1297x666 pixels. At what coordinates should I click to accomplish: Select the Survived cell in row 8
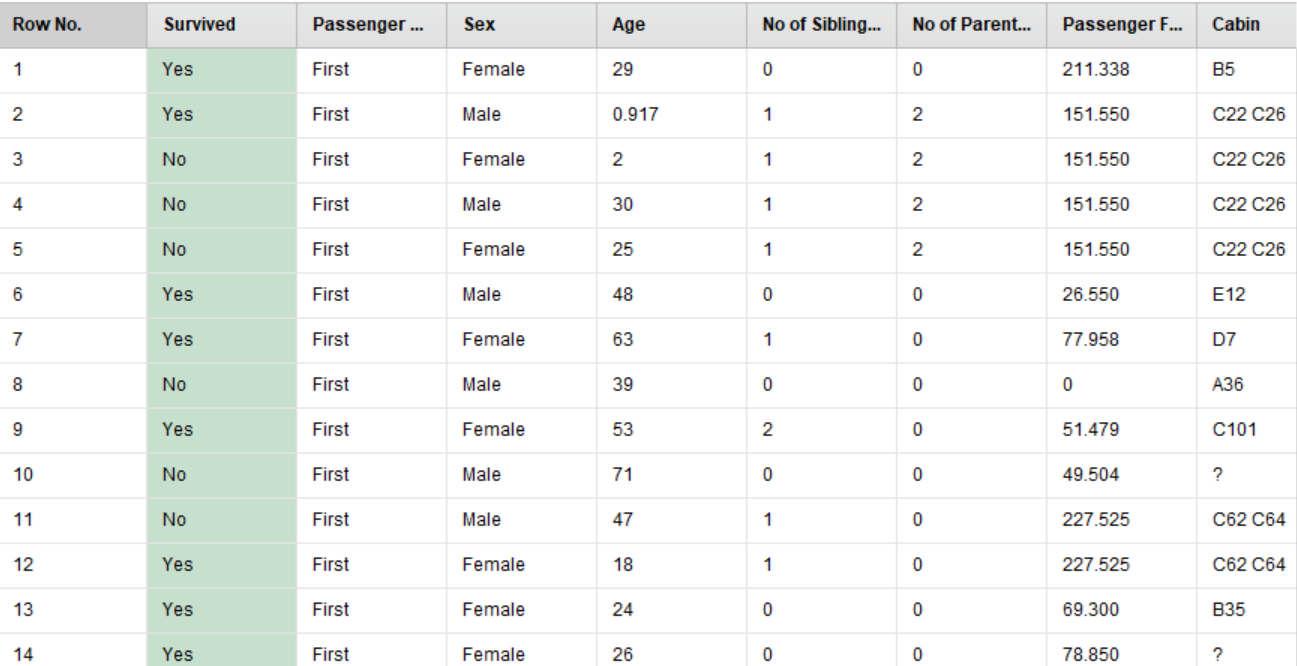coord(222,385)
